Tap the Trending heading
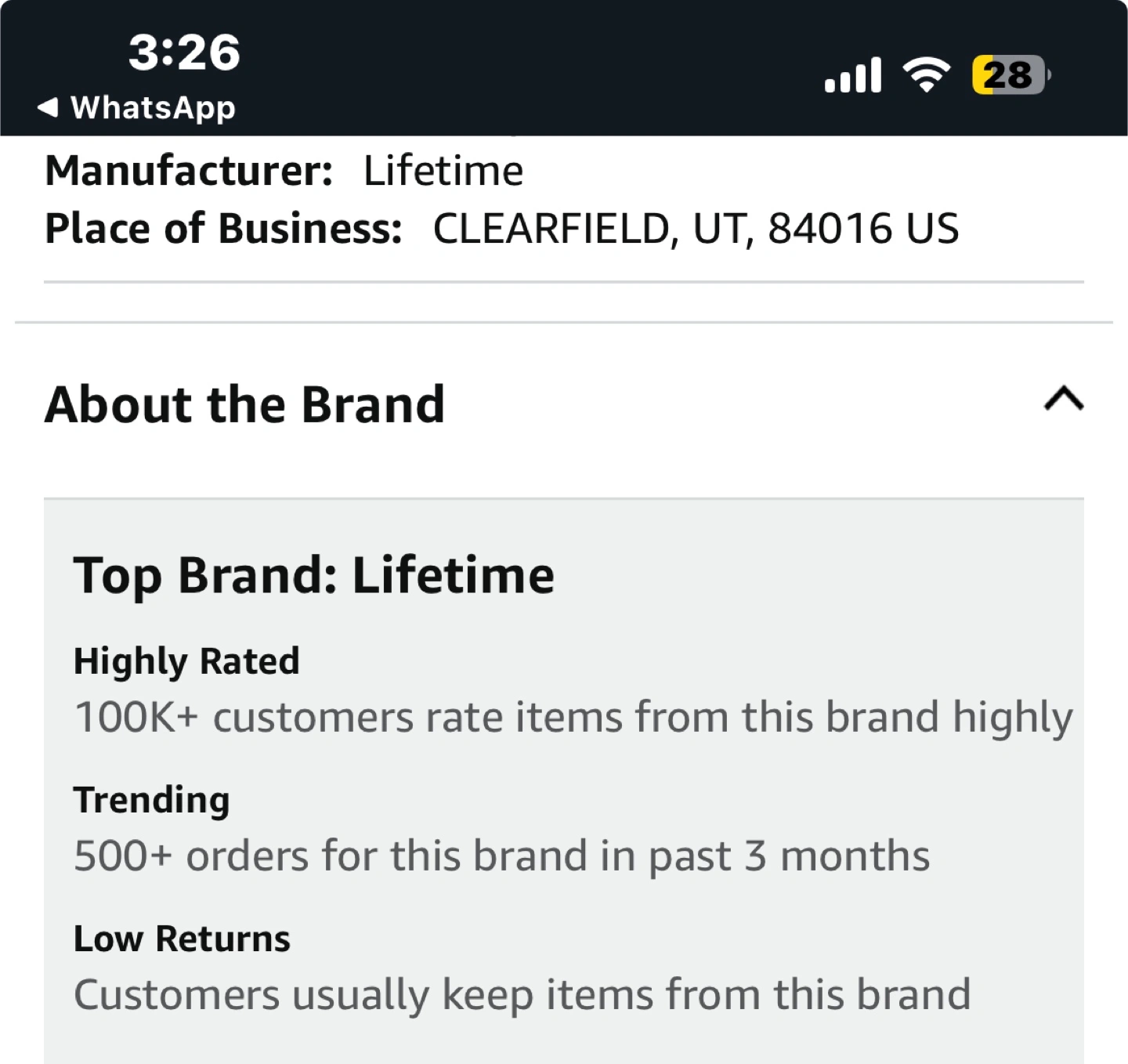The width and height of the screenshot is (1128, 1064). click(151, 800)
